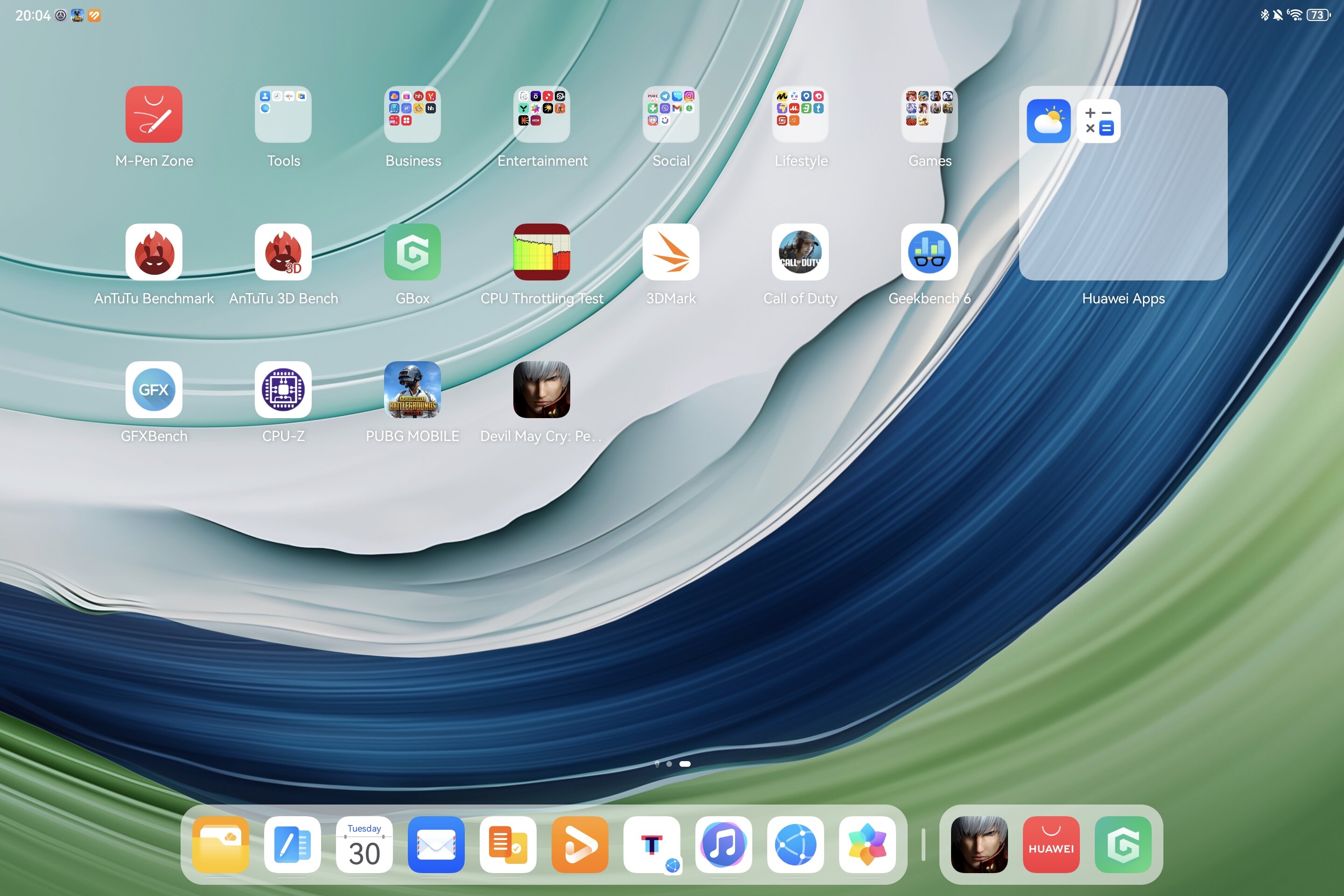Screen dimensions: 1344x896
Task: Open the M-Pen Zone app
Action: [154, 114]
